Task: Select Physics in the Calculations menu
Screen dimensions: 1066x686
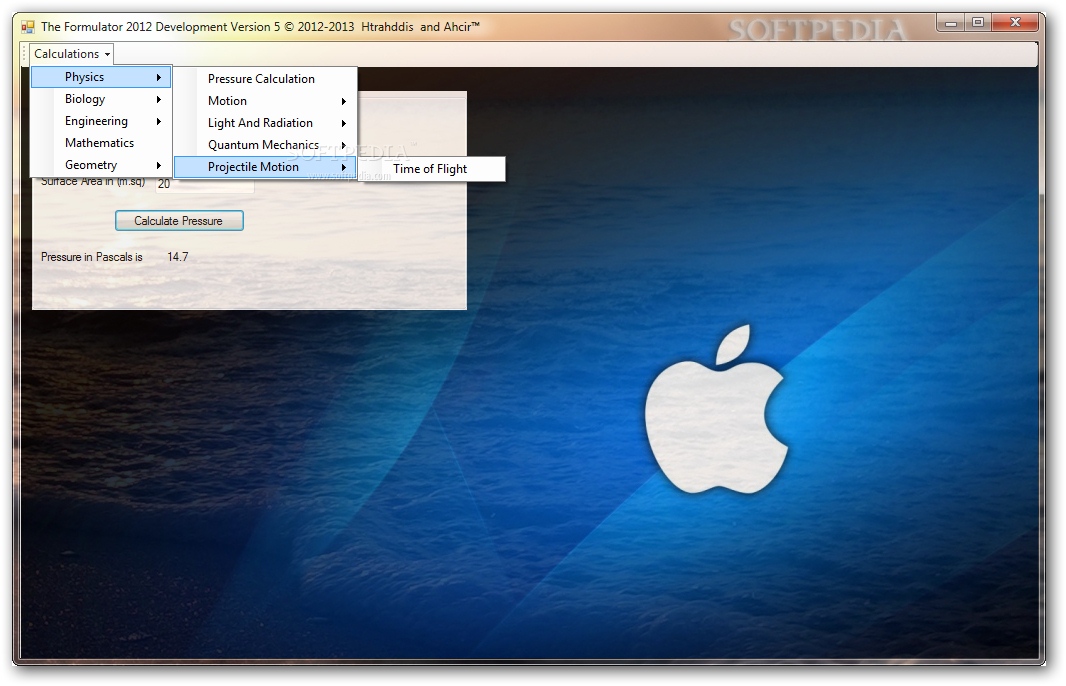Action: 101,77
